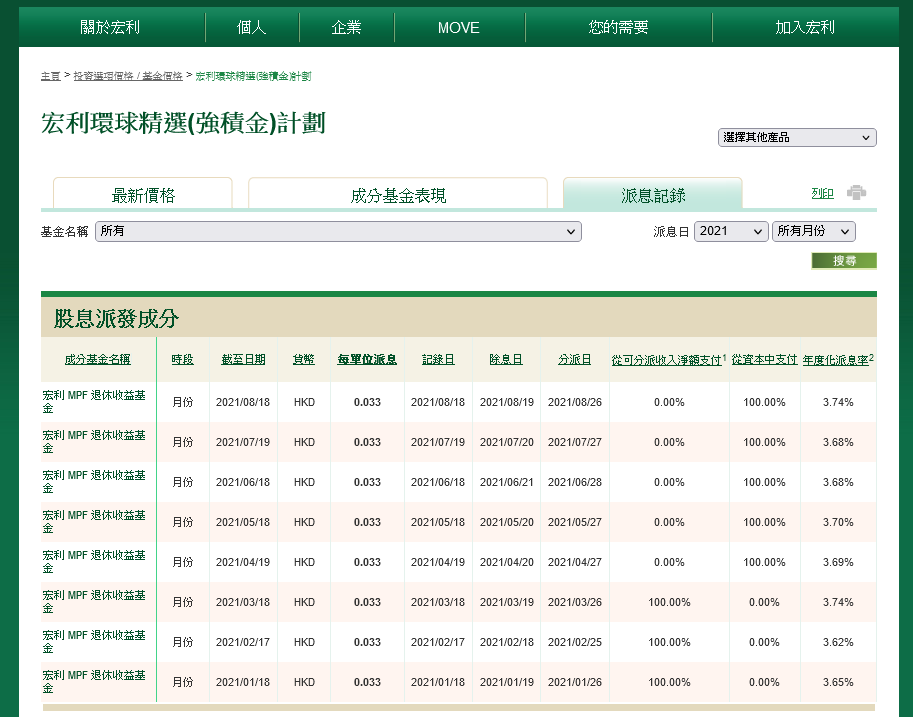The width and height of the screenshot is (913, 717).
Task: Expand the 基金名稱 fund name dropdown
Action: pyautogui.click(x=338, y=231)
